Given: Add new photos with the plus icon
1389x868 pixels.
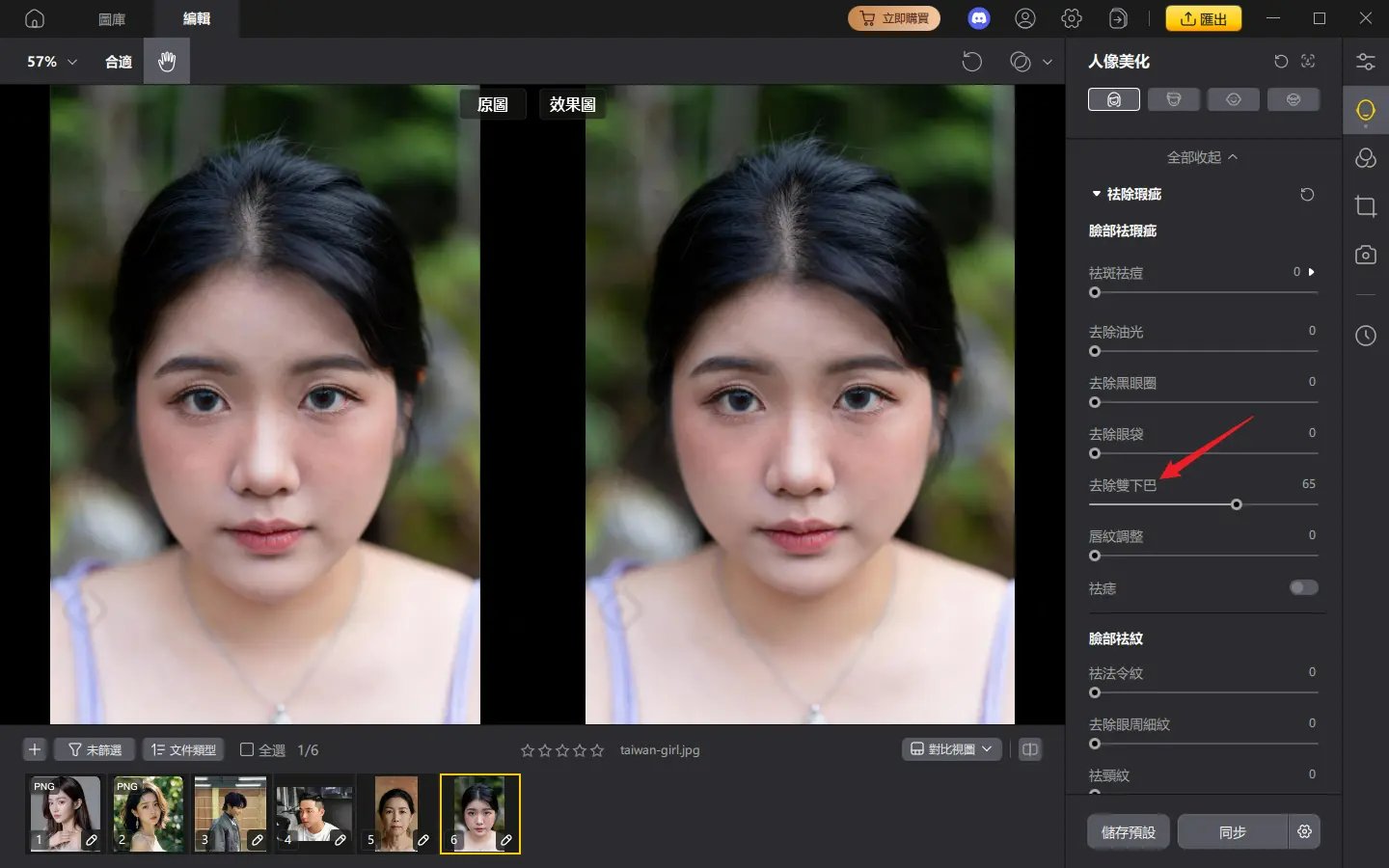Looking at the screenshot, I should 35,748.
